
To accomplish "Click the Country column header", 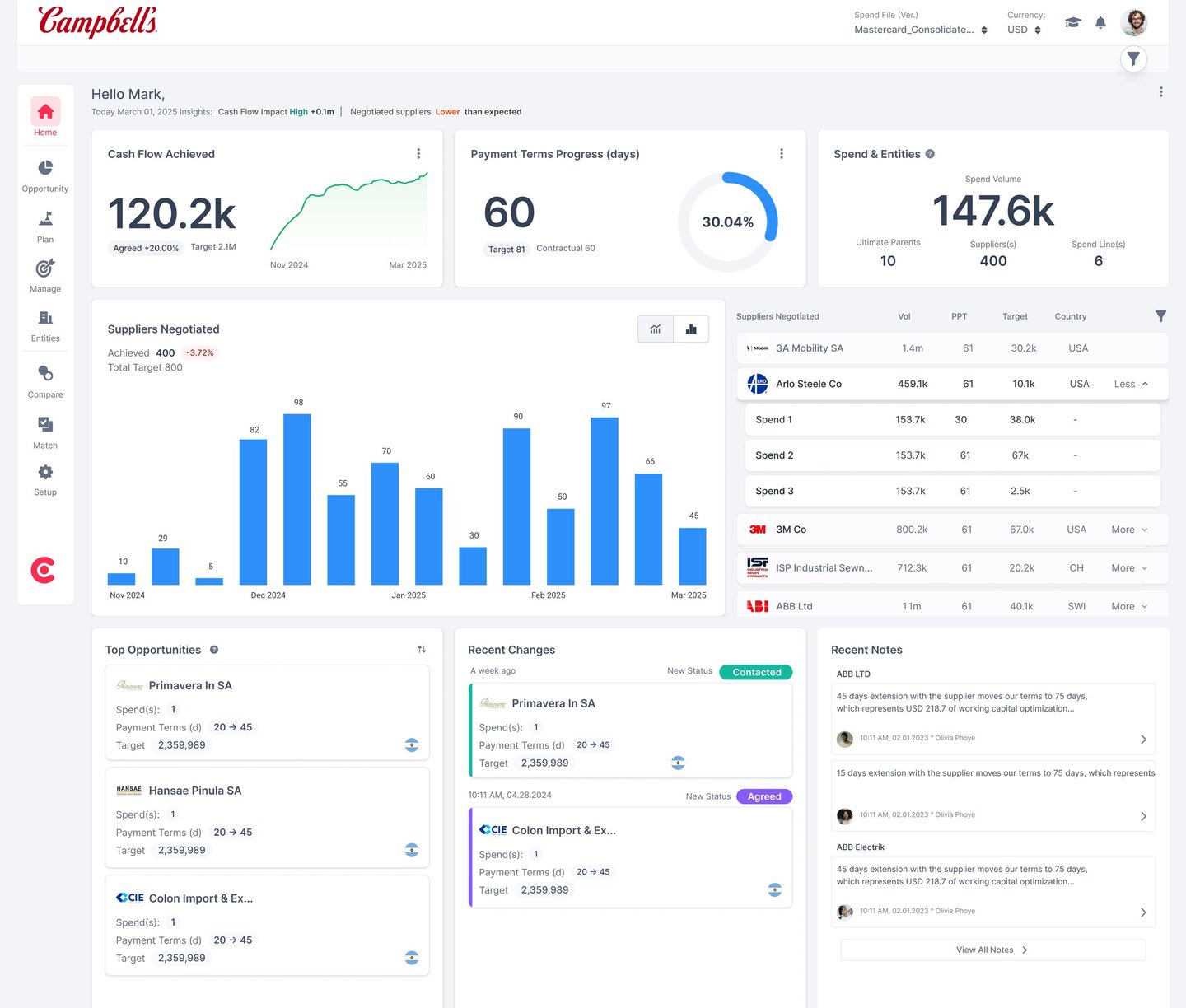I will [1071, 316].
